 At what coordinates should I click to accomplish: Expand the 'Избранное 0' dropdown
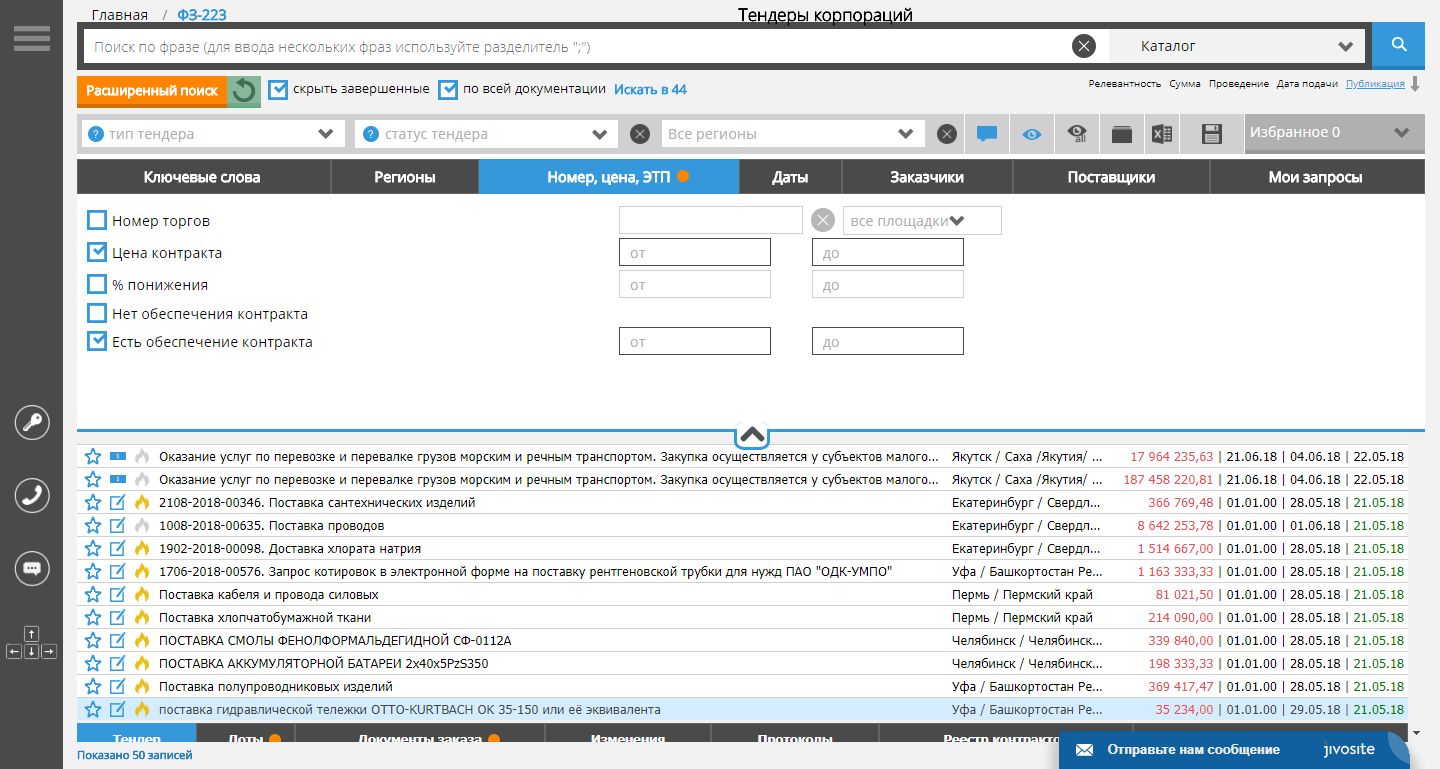tap(1334, 133)
